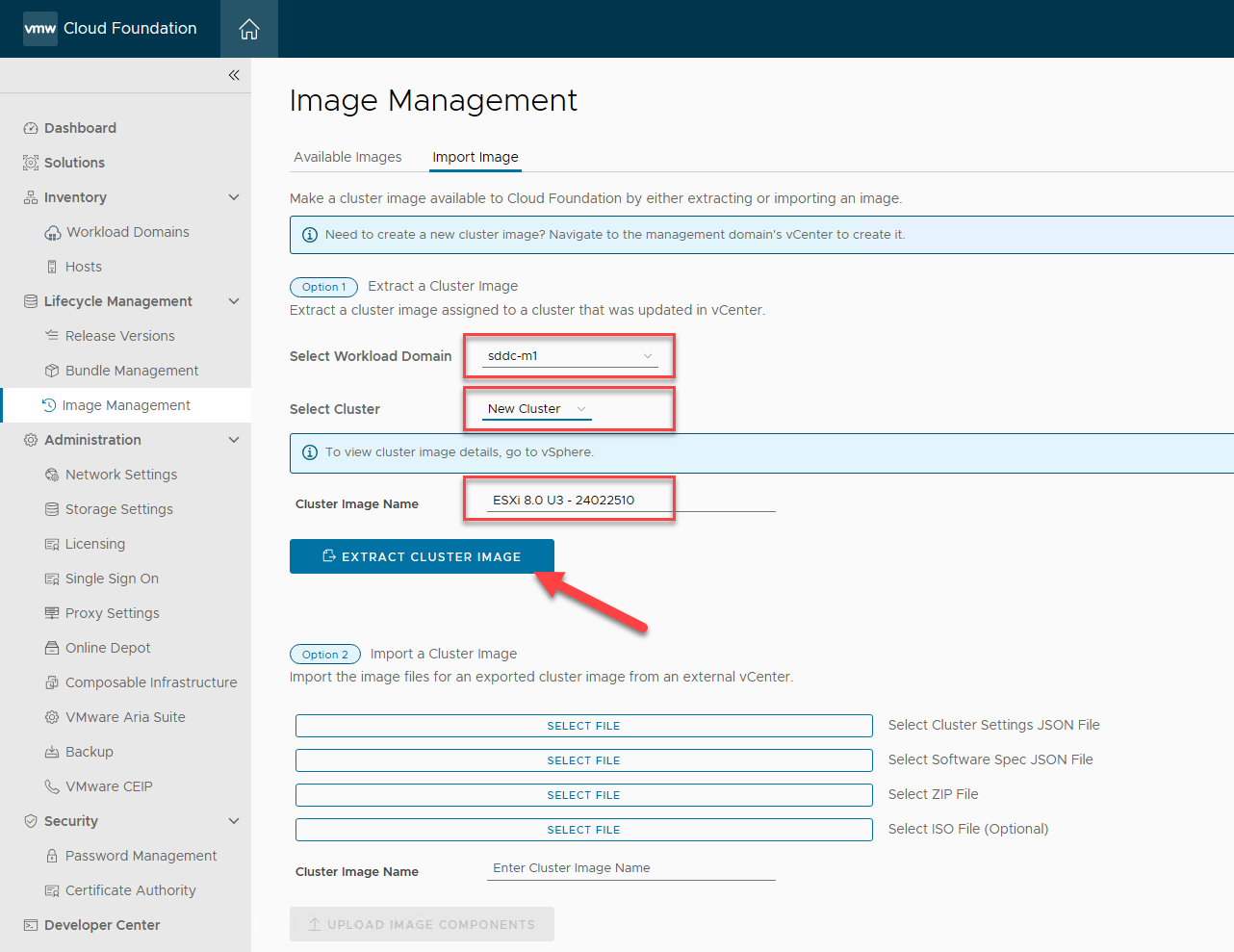Click the Extract Cluster Image button
Image resolution: width=1234 pixels, height=952 pixels.
422,556
